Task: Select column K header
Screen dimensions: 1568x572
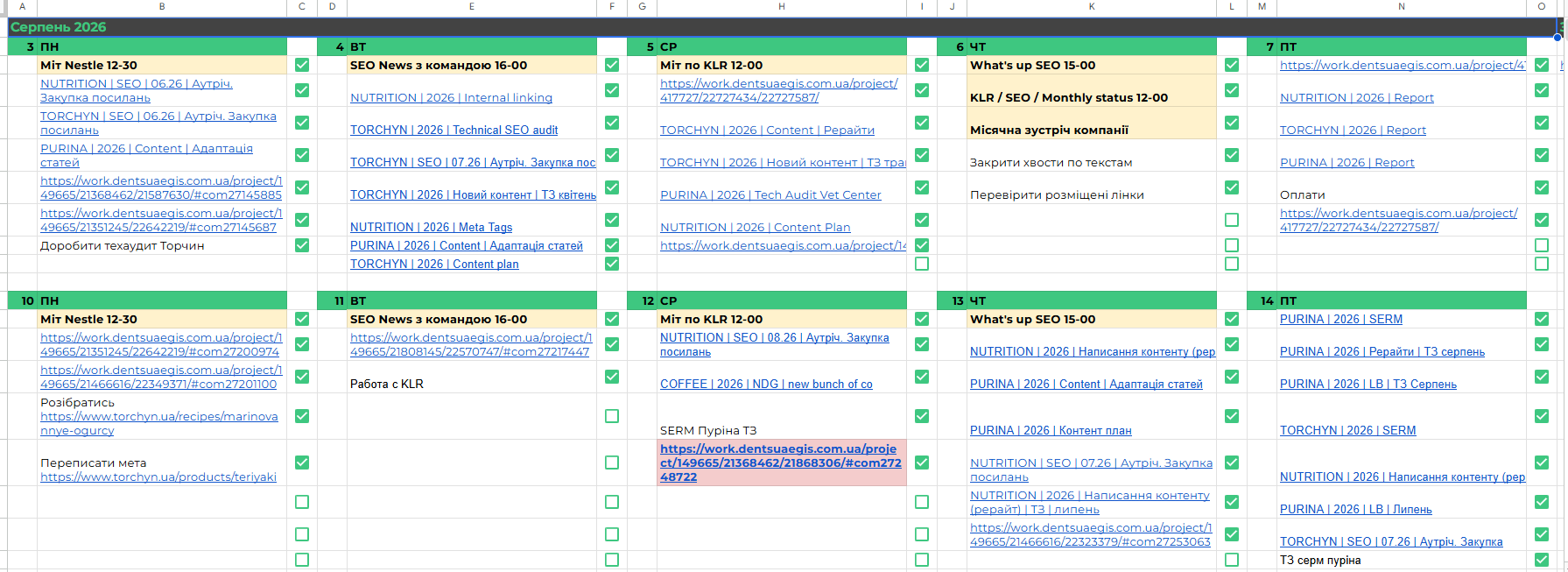Action: click(1092, 6)
